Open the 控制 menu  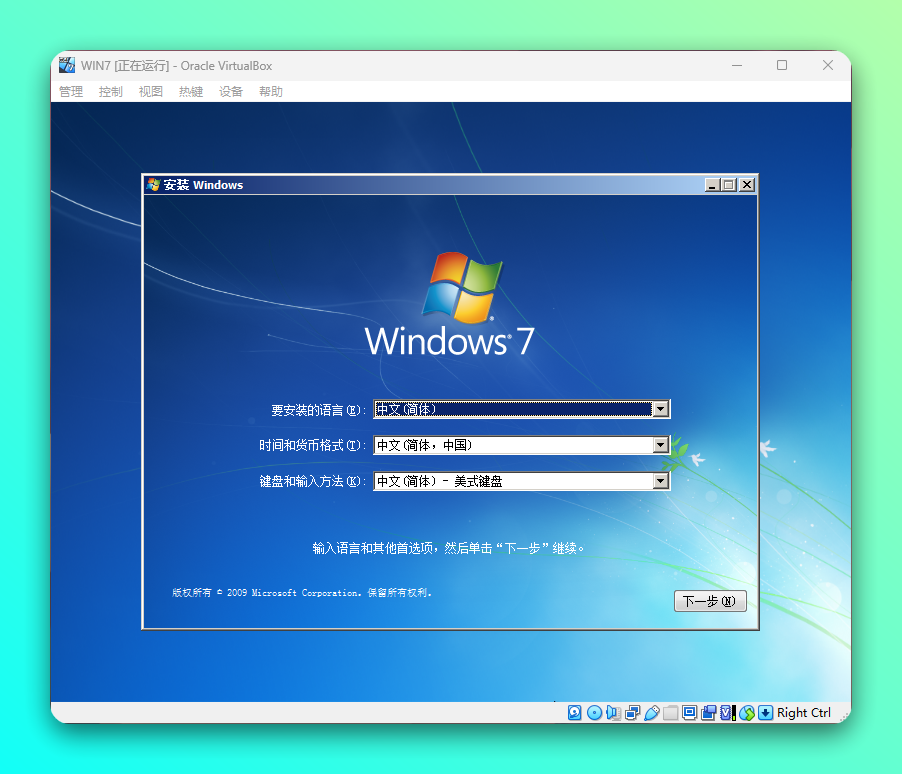(110, 91)
